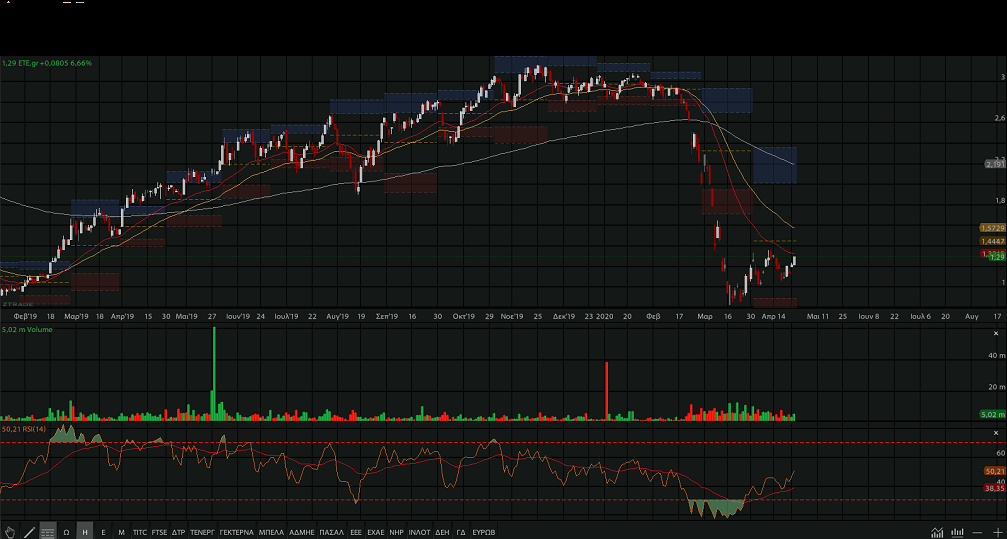Open the indicators chart icon
Image resolution: width=1007 pixels, height=539 pixels.
click(x=938, y=533)
